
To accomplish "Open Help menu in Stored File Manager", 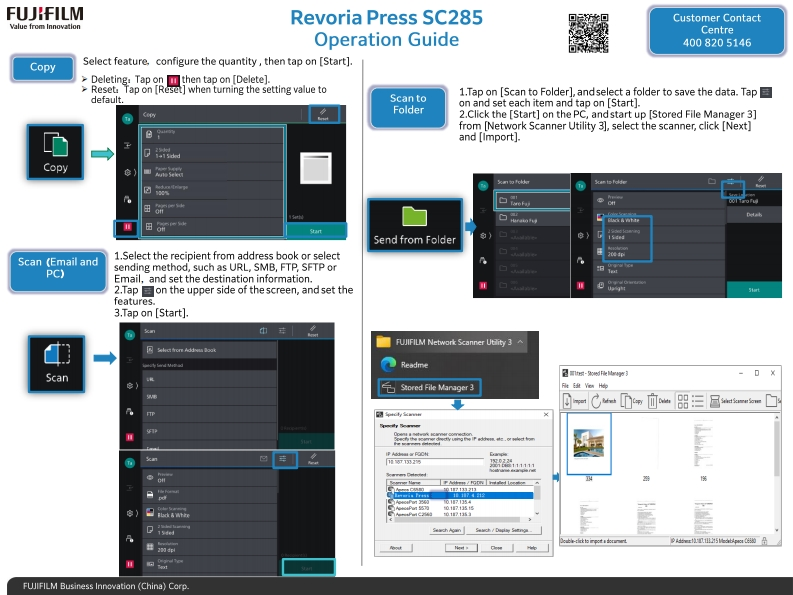I will pos(603,386).
